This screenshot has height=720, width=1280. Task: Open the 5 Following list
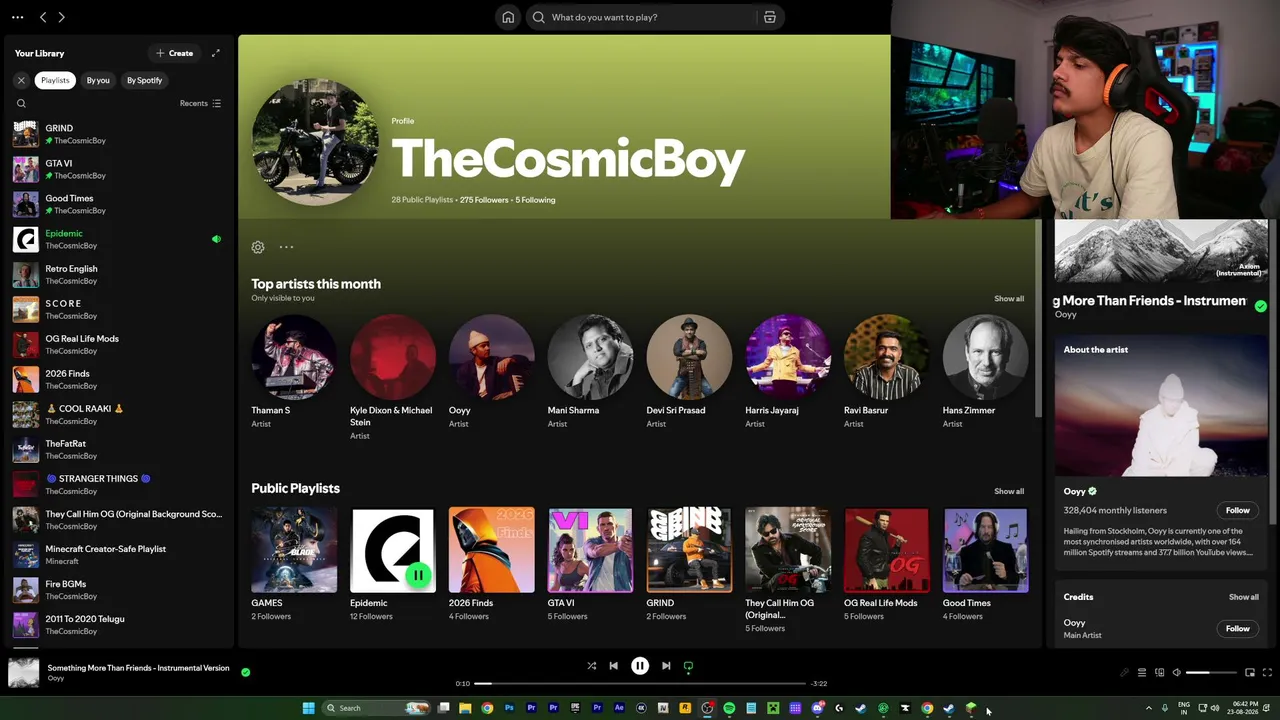(535, 200)
